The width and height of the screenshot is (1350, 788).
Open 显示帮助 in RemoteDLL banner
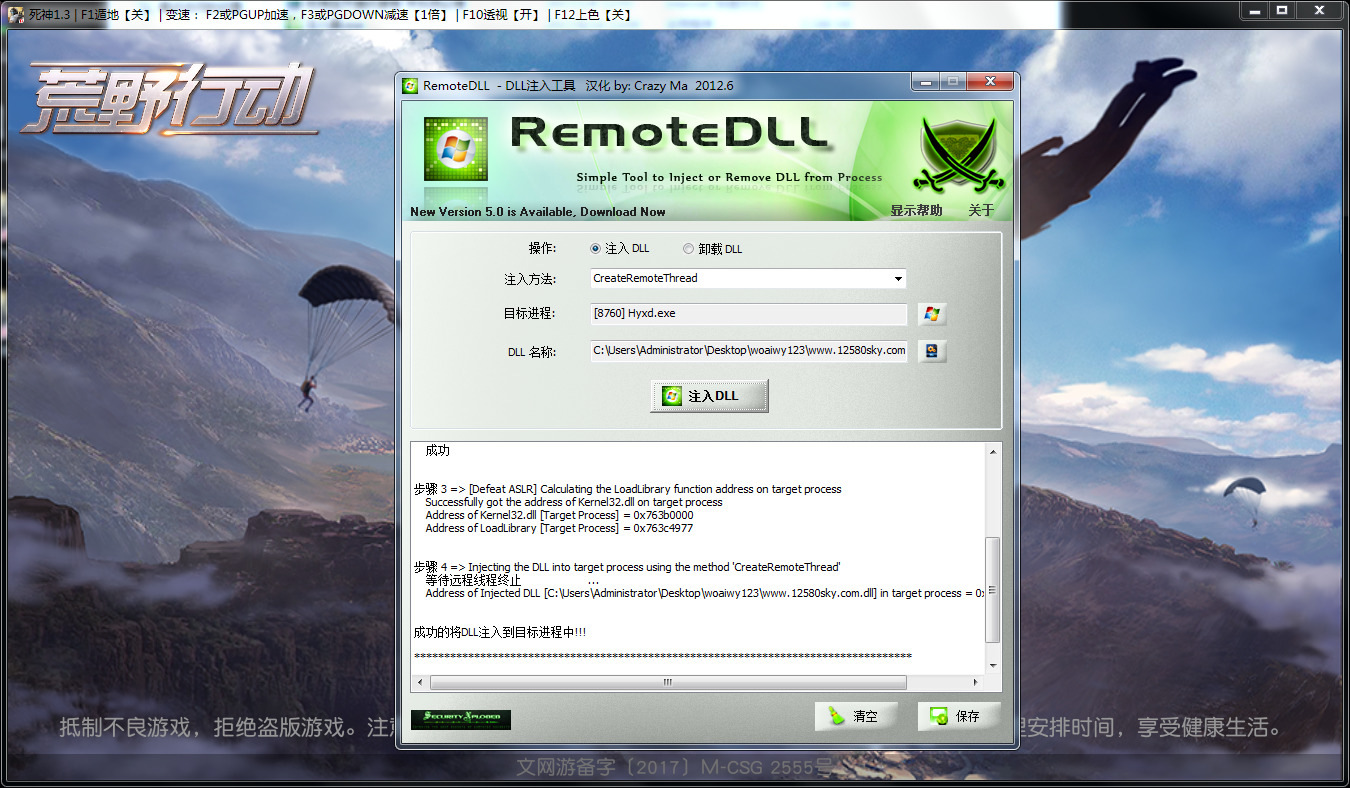point(916,210)
